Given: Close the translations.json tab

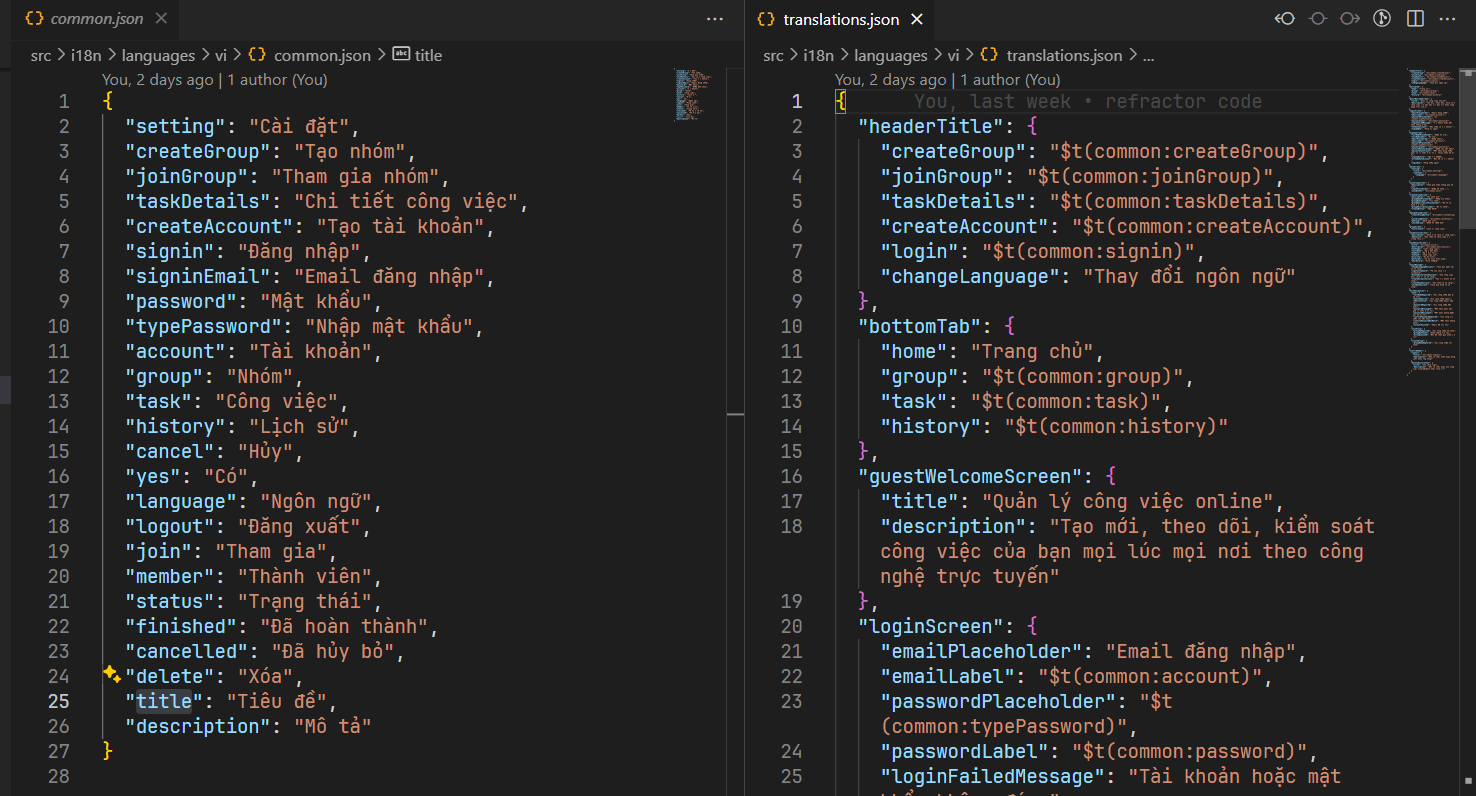Looking at the screenshot, I should (917, 19).
